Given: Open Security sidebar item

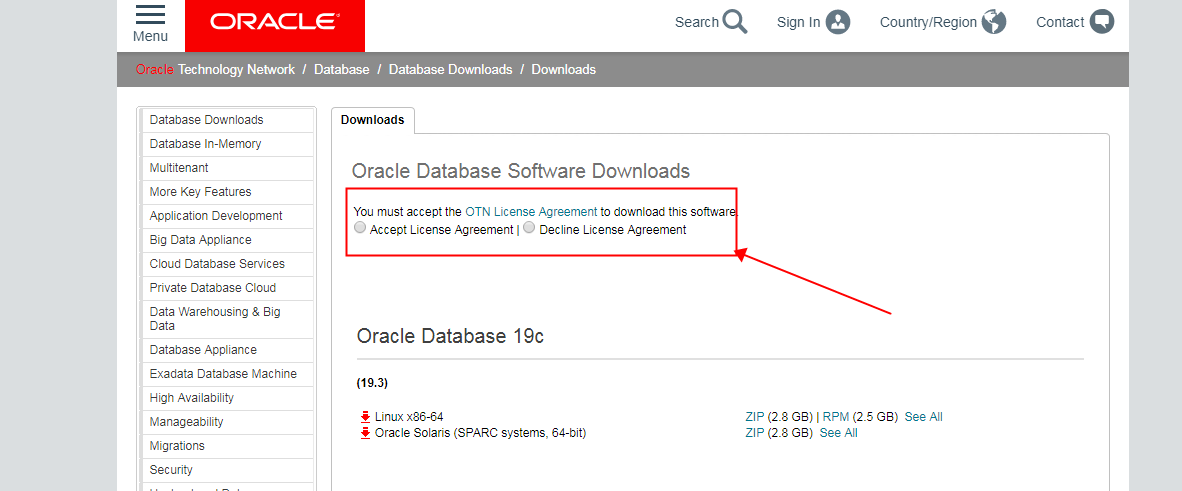Looking at the screenshot, I should tap(228, 470).
